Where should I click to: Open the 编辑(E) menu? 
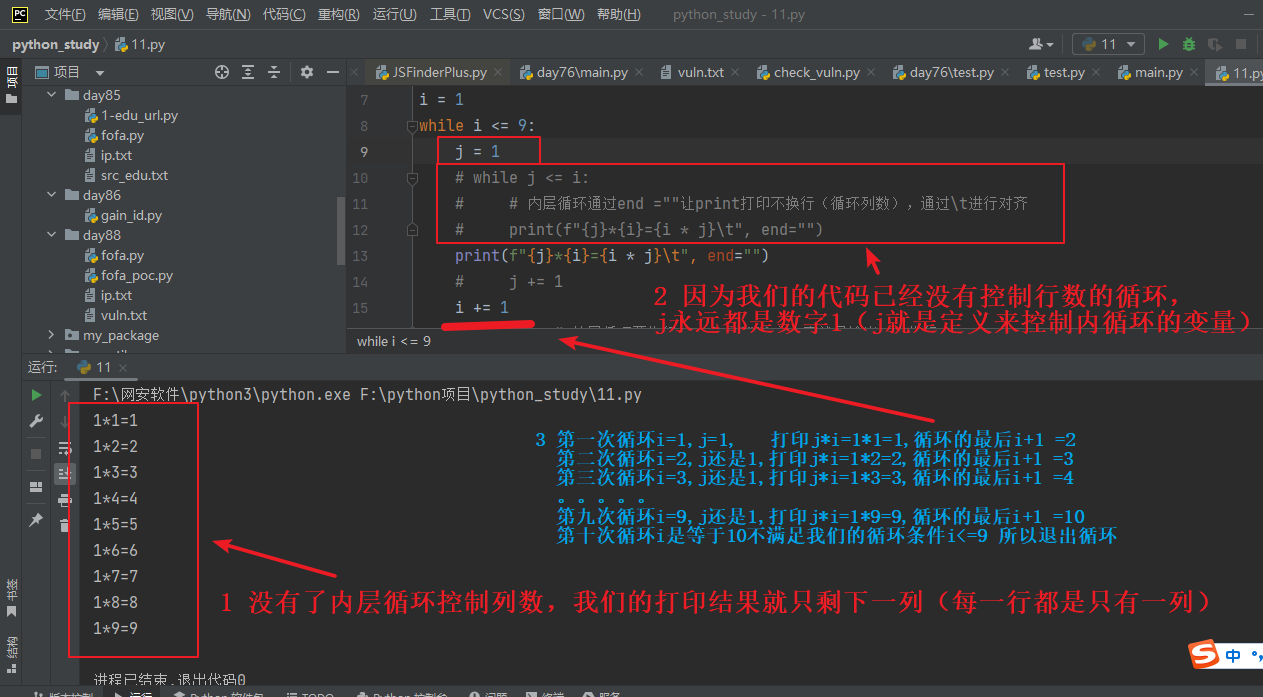pyautogui.click(x=118, y=14)
